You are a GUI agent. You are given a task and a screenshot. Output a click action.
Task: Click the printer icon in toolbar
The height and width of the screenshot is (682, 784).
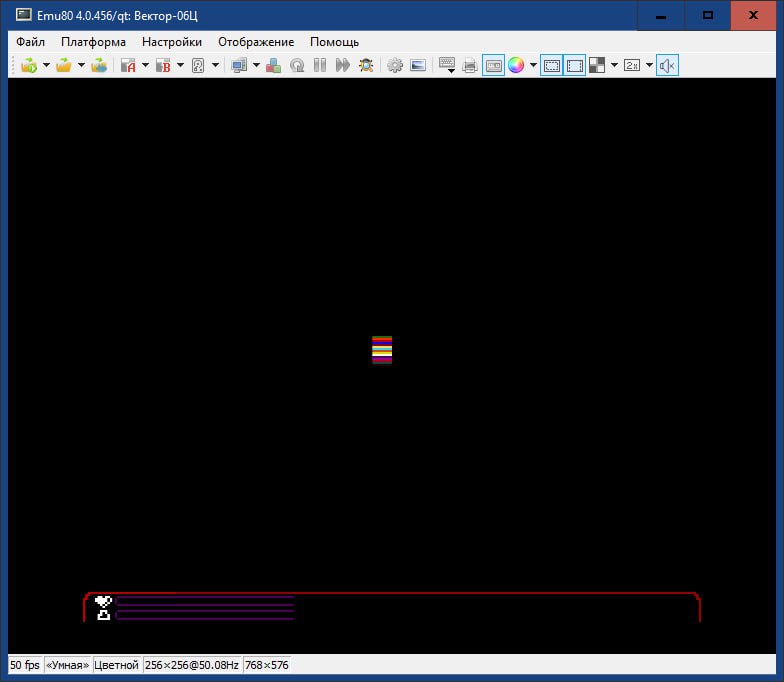(x=470, y=66)
